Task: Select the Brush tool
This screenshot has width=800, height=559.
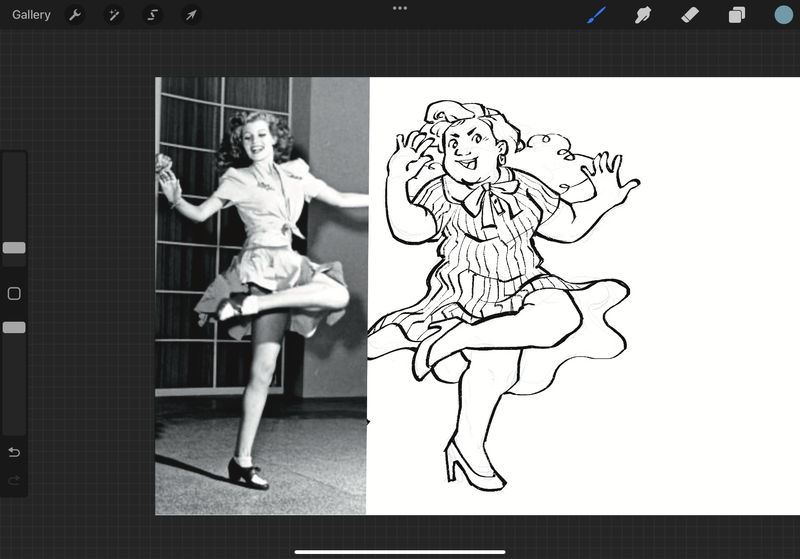Action: [596, 15]
